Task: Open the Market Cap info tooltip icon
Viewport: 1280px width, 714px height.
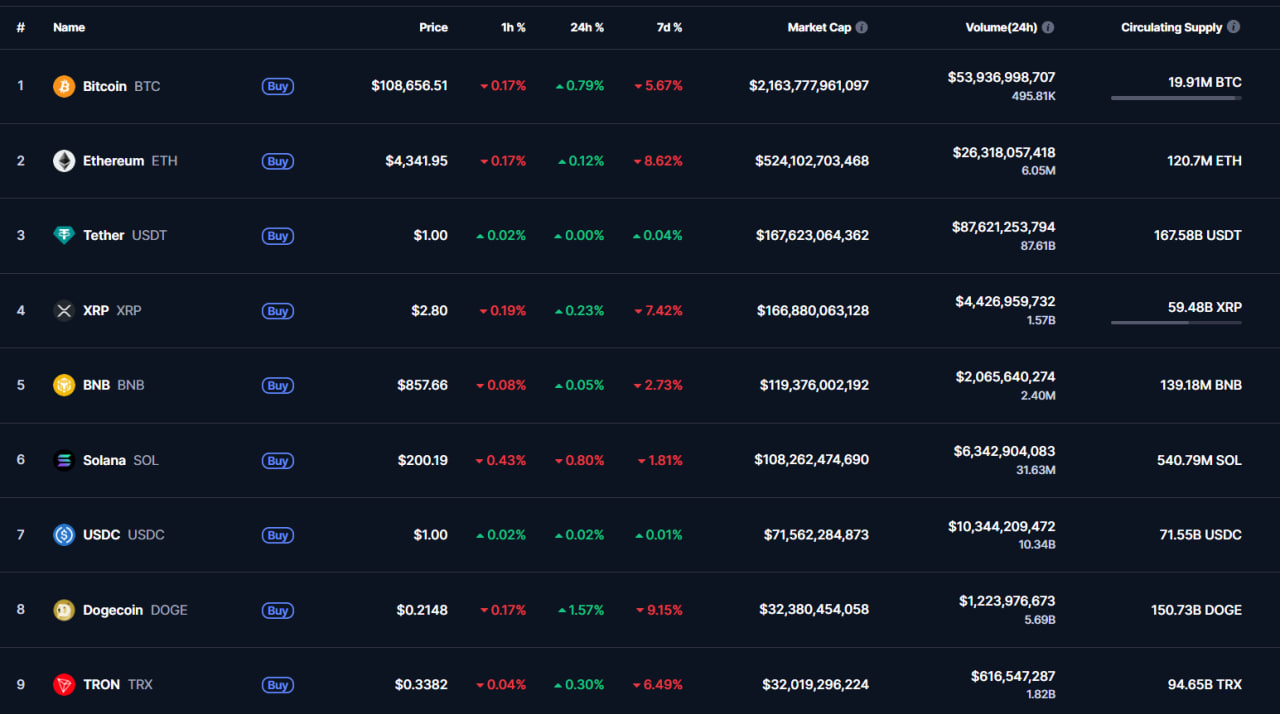Action: [x=862, y=28]
